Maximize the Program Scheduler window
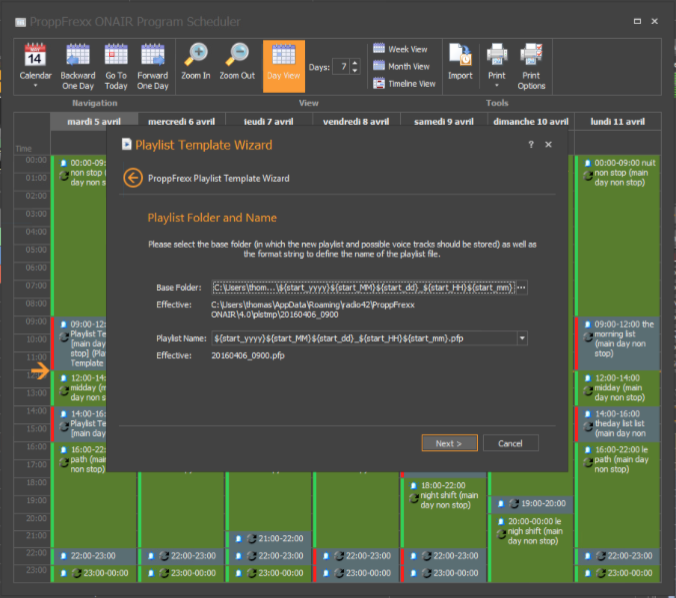 click(637, 21)
